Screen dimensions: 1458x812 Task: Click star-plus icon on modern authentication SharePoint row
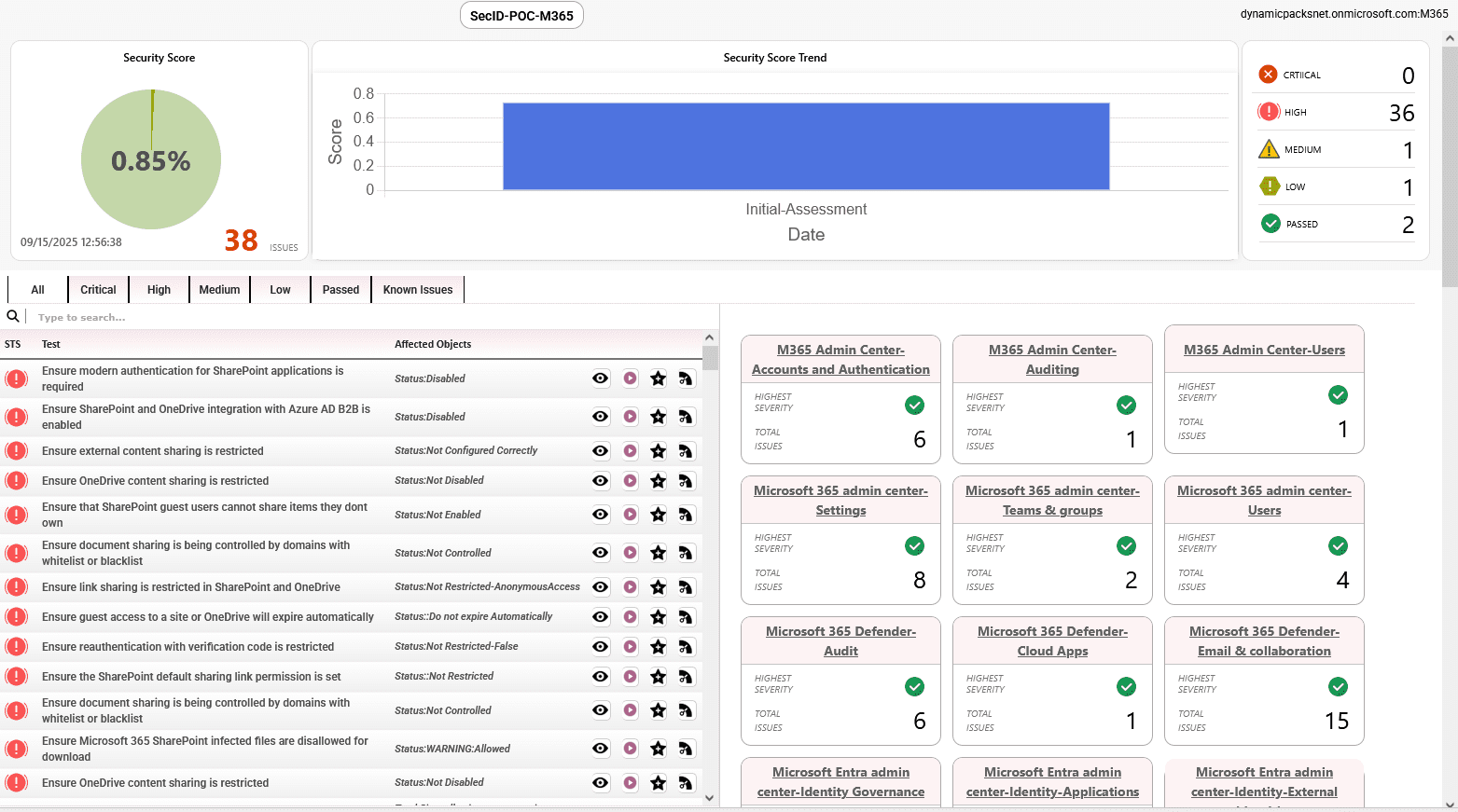click(x=659, y=378)
